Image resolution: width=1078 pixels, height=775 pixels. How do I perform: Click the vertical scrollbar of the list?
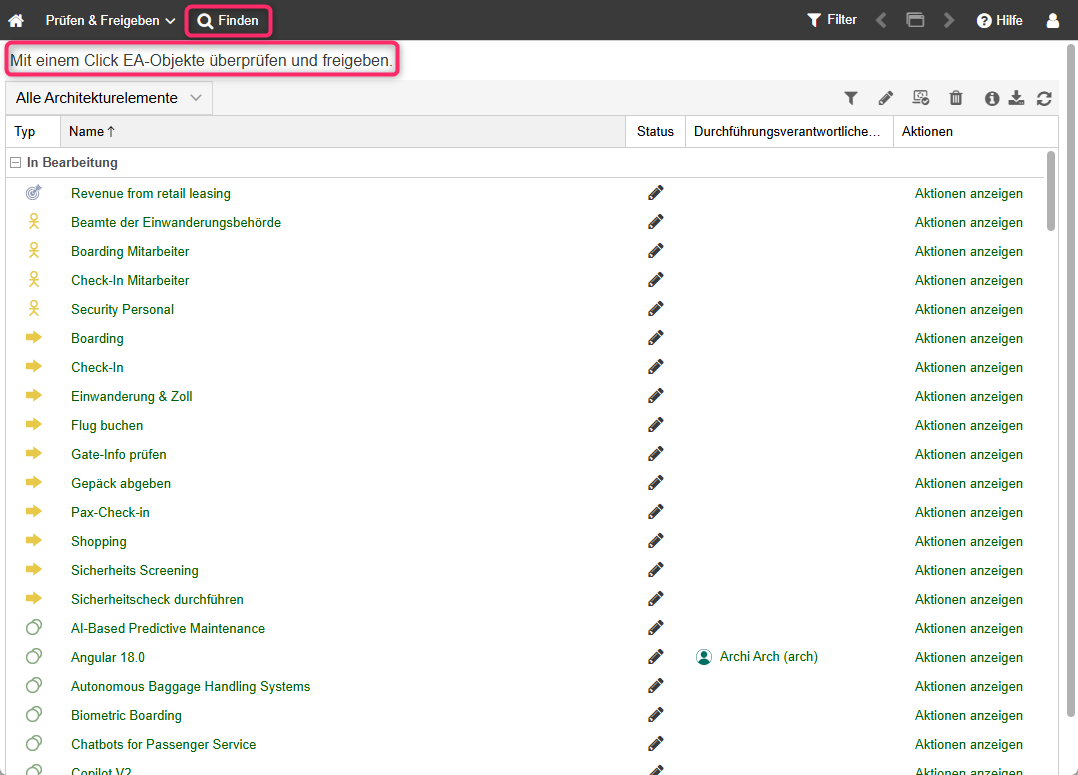tap(1050, 190)
